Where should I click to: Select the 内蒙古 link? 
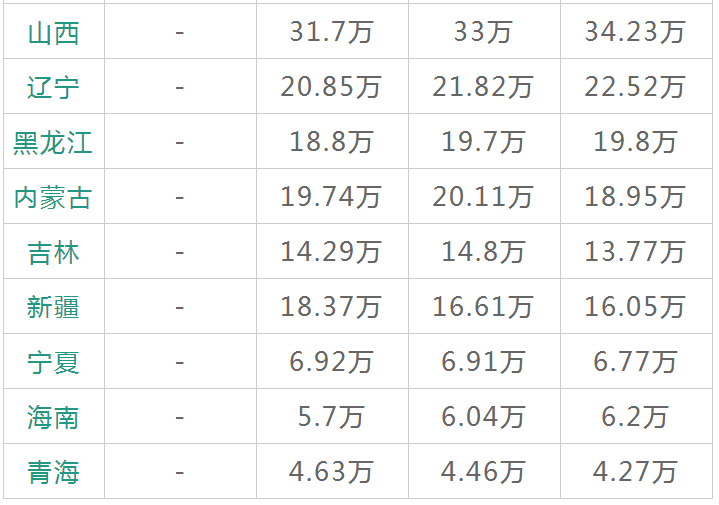coord(53,197)
